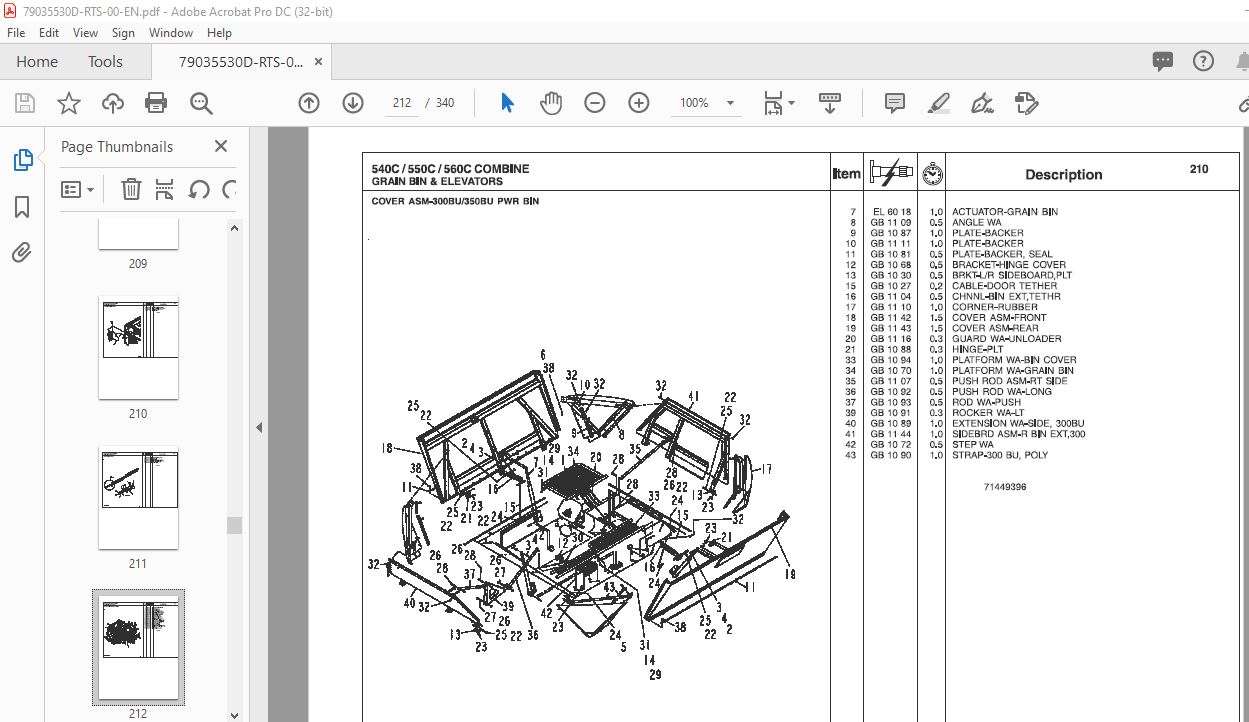
Task: Add a sticky note comment
Action: [x=895, y=103]
